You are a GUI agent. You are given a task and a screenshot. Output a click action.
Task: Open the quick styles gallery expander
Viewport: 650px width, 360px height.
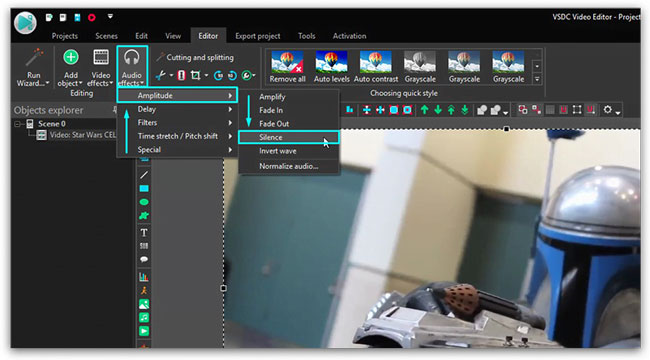tap(537, 79)
